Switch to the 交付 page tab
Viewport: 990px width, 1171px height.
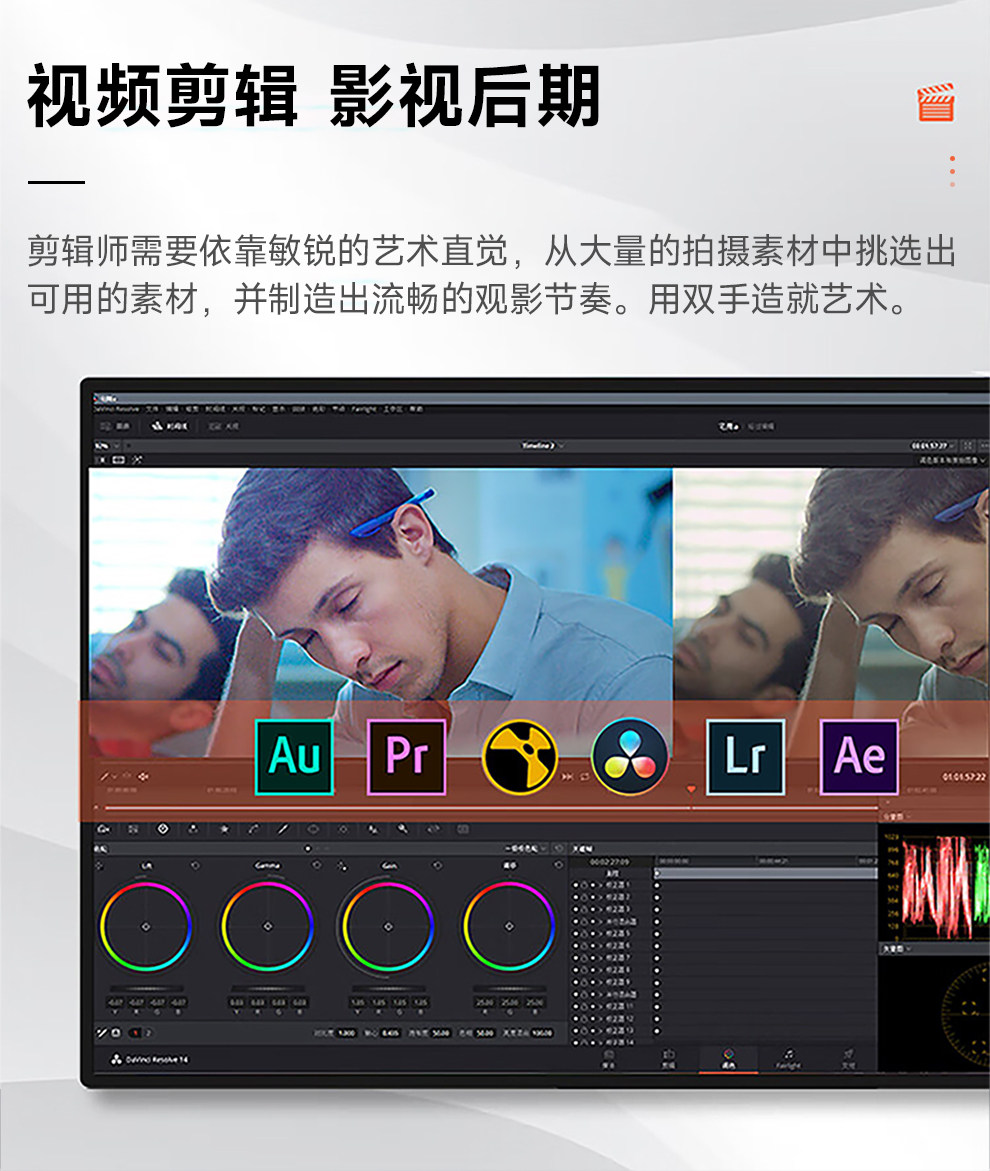[848, 1059]
